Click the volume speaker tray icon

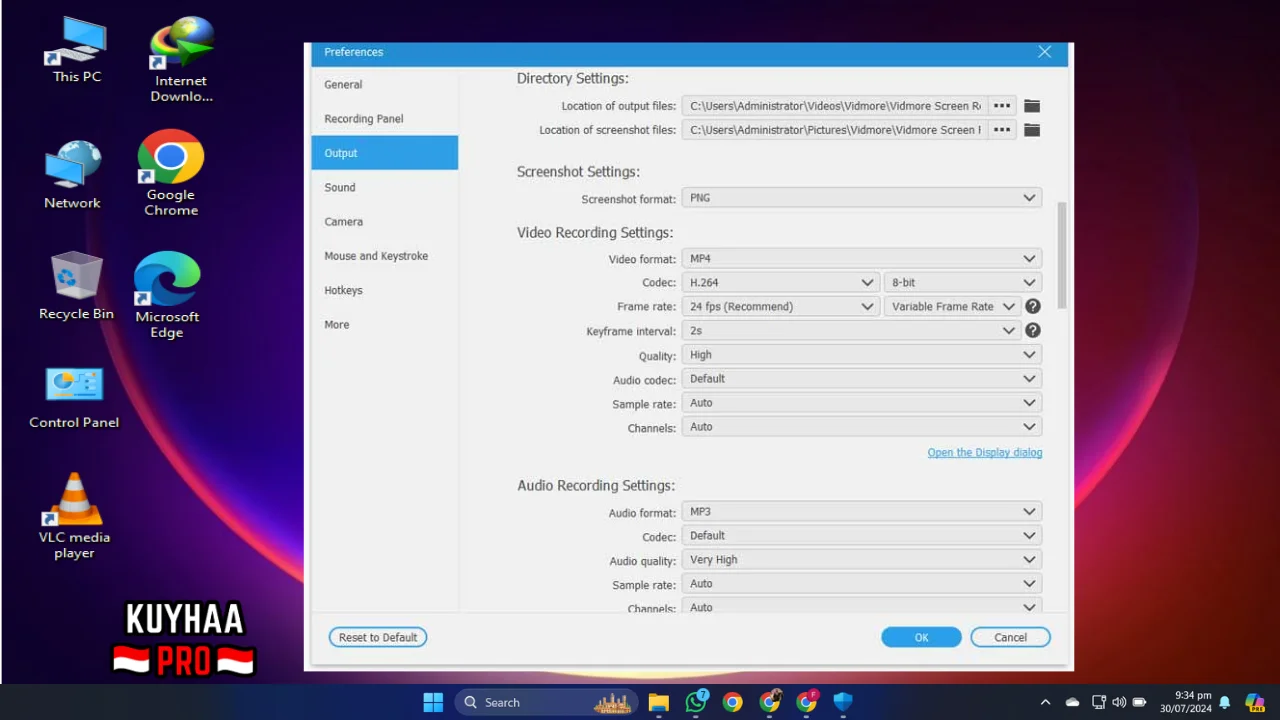(x=1119, y=702)
